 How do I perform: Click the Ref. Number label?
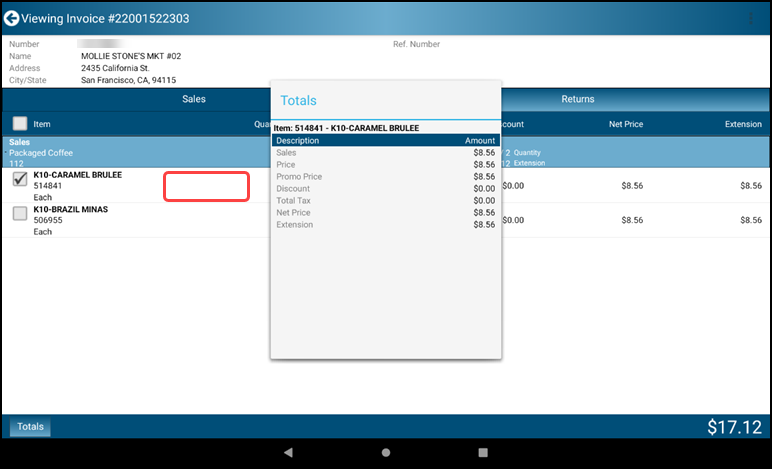pyautogui.click(x=416, y=44)
